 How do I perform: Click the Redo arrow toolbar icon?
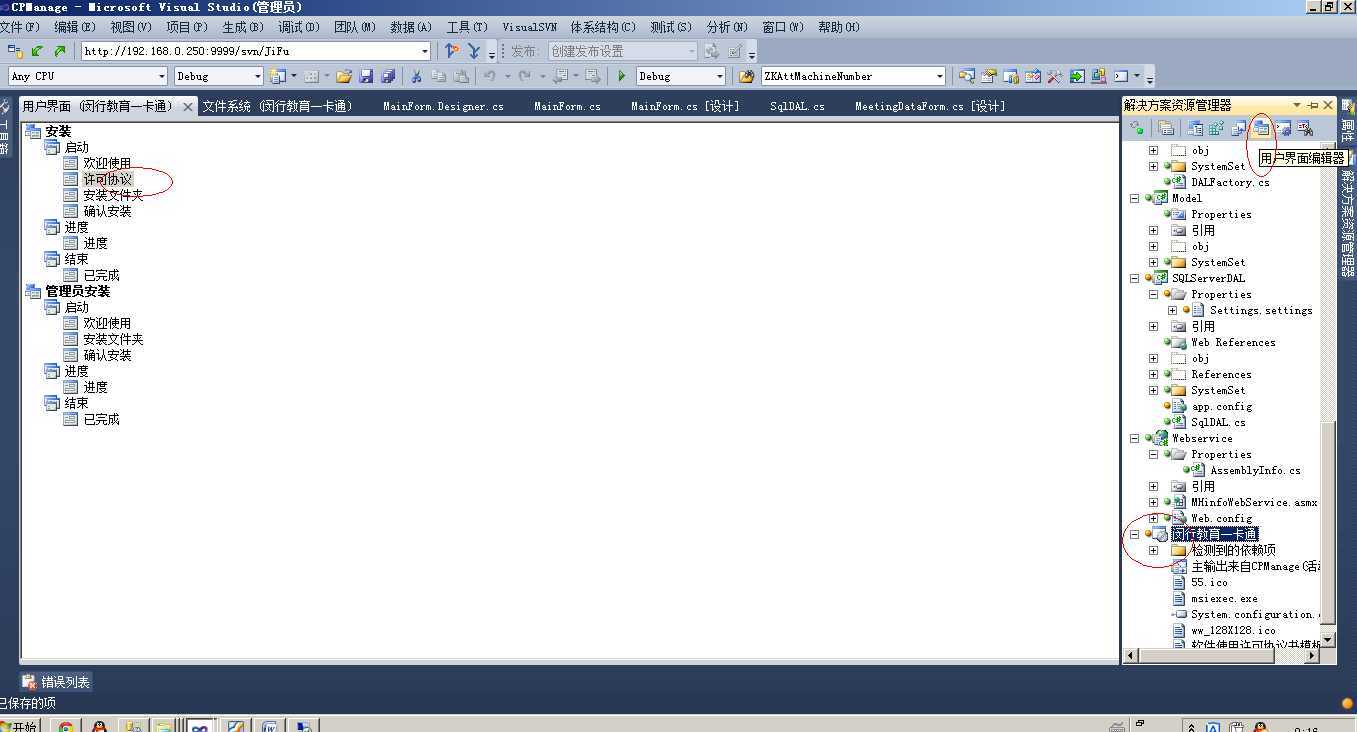pos(525,76)
